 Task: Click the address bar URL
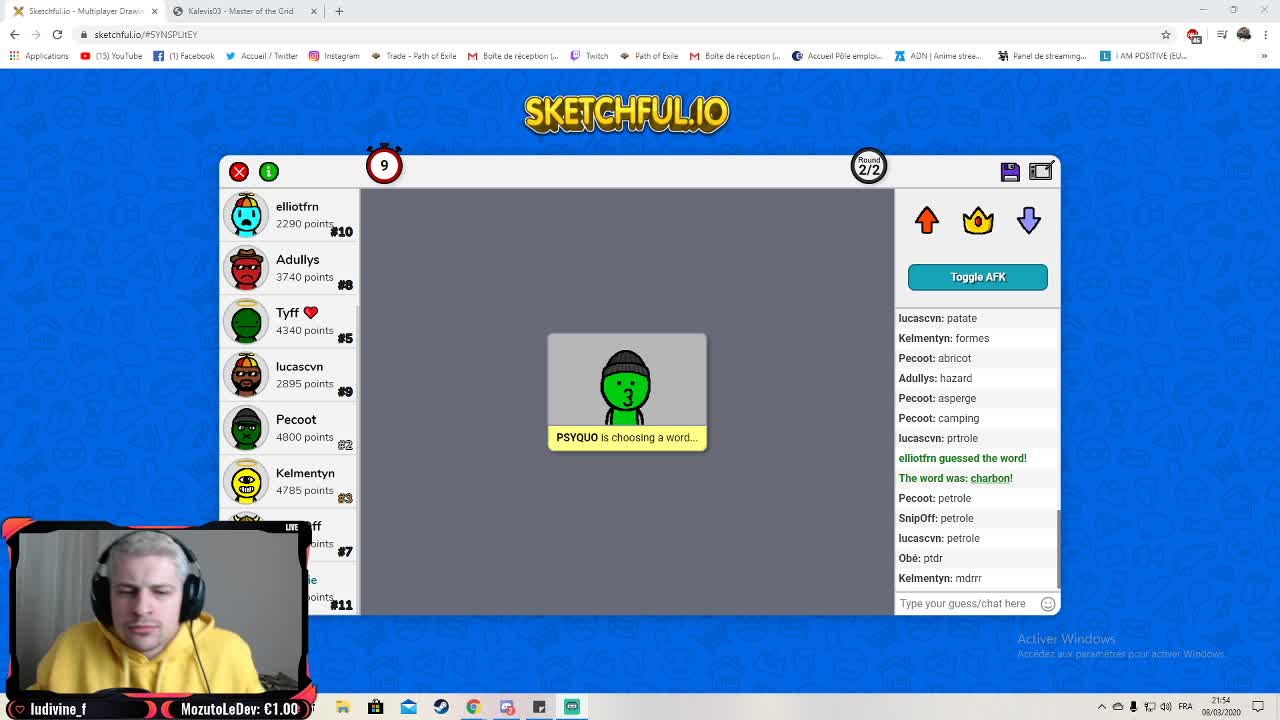click(x=146, y=34)
